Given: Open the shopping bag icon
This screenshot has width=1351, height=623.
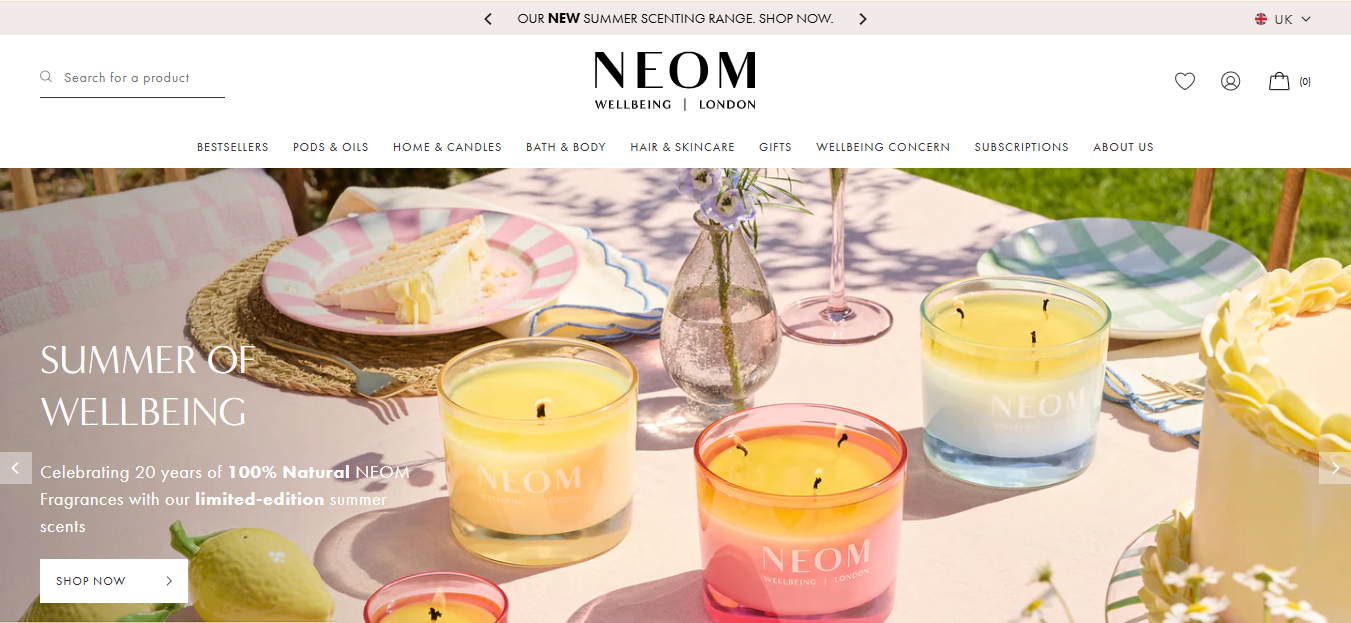Looking at the screenshot, I should [1279, 81].
